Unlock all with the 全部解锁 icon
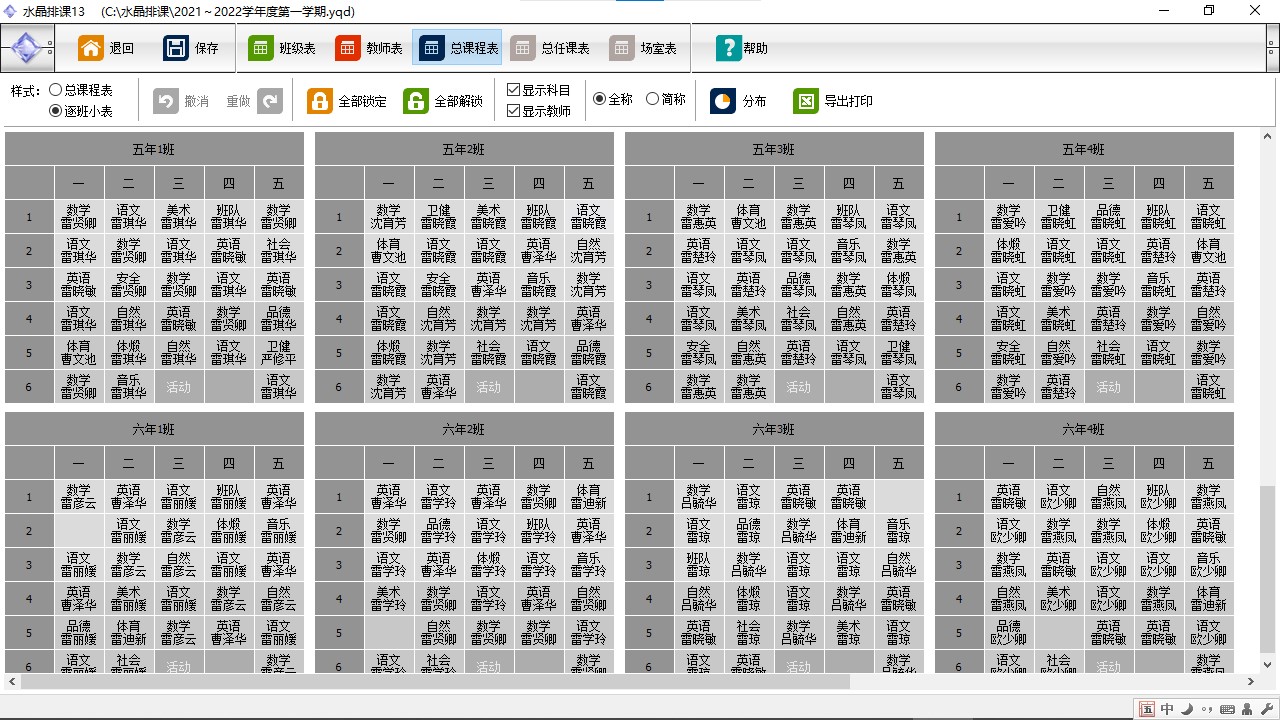The width and height of the screenshot is (1280, 720). click(x=416, y=101)
